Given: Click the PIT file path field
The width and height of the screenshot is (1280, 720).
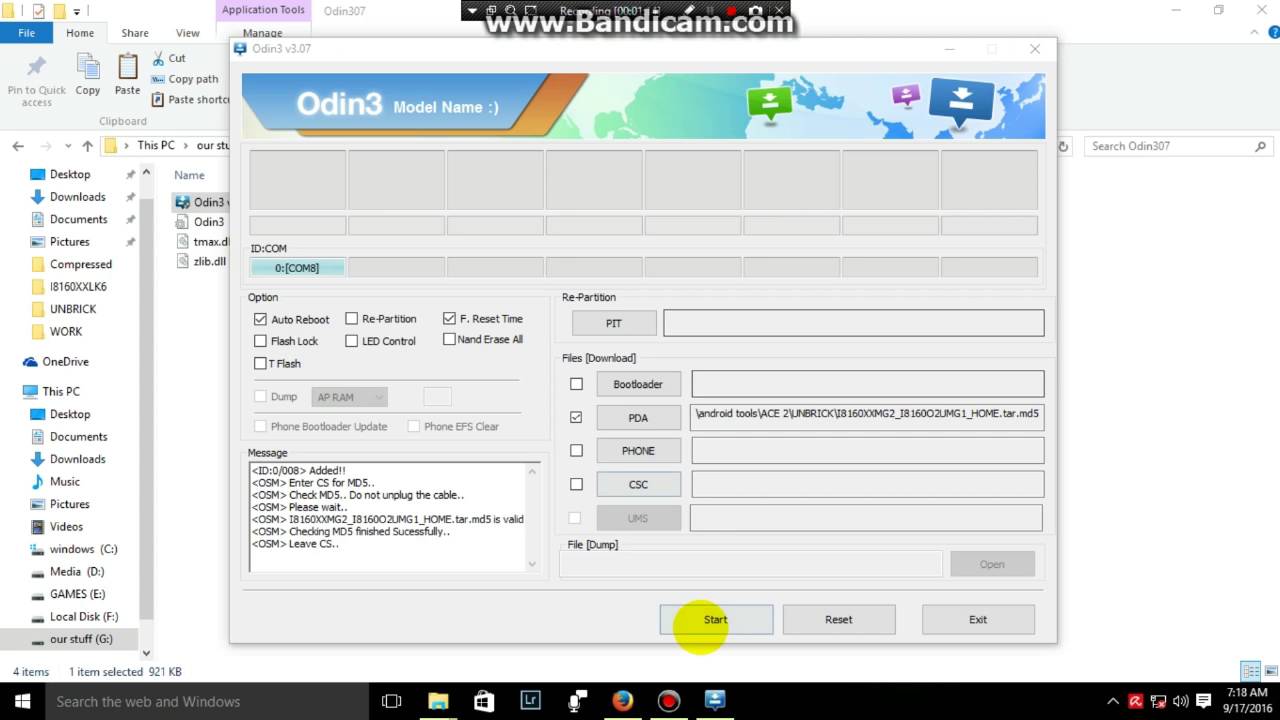Looking at the screenshot, I should click(854, 323).
